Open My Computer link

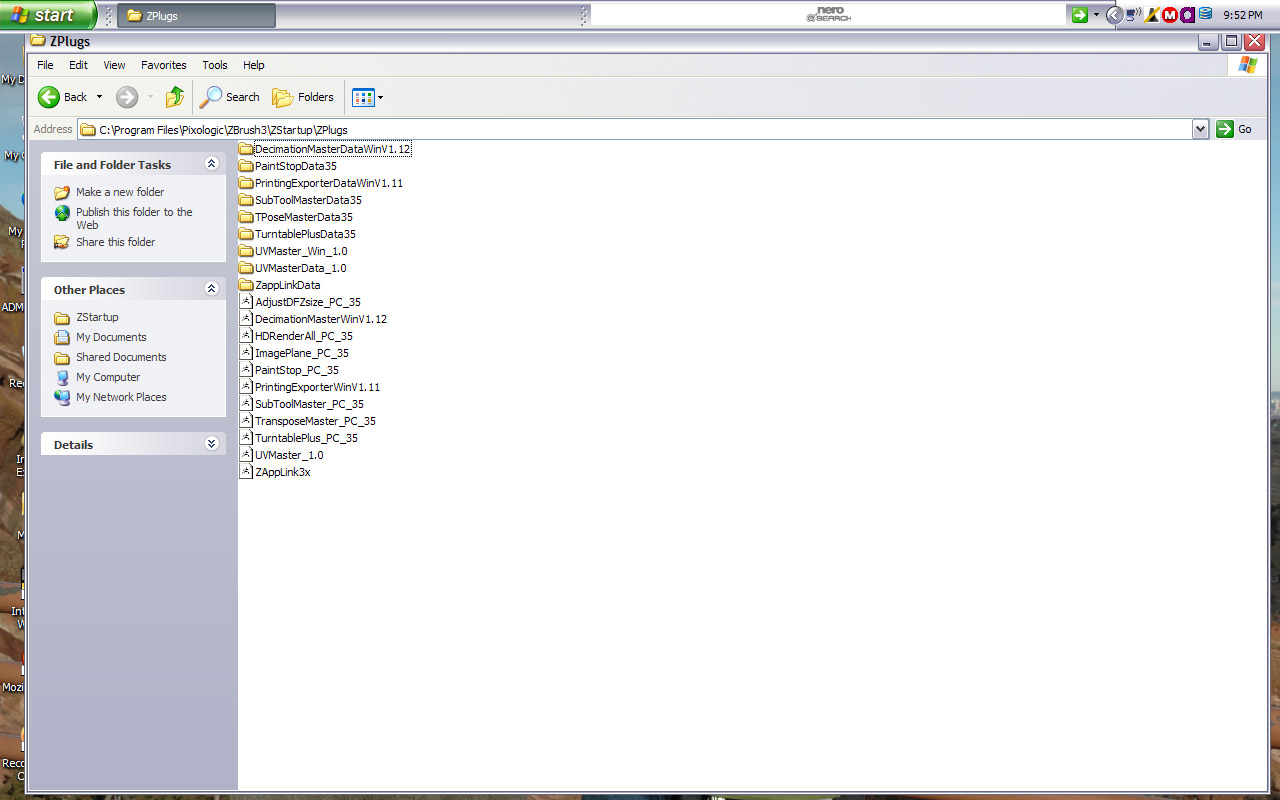click(x=108, y=377)
